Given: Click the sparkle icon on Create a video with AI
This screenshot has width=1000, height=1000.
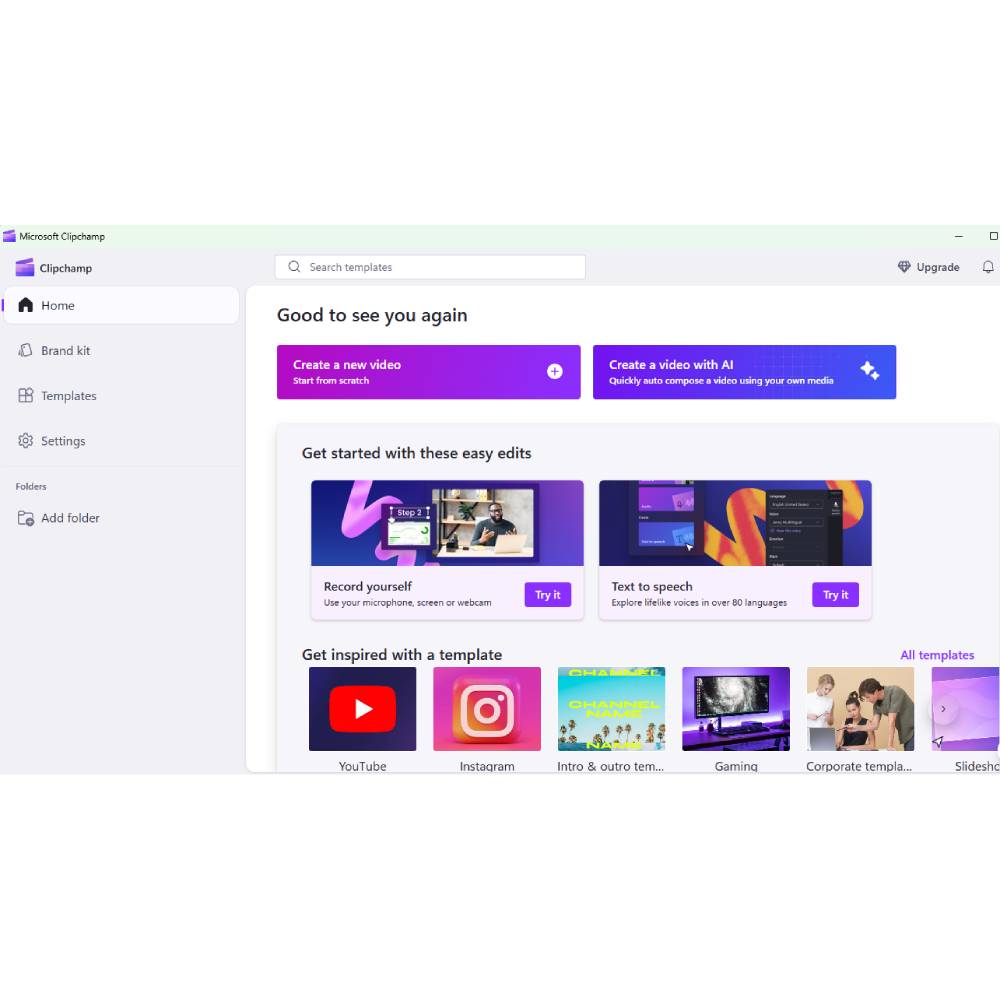Looking at the screenshot, I should point(870,371).
